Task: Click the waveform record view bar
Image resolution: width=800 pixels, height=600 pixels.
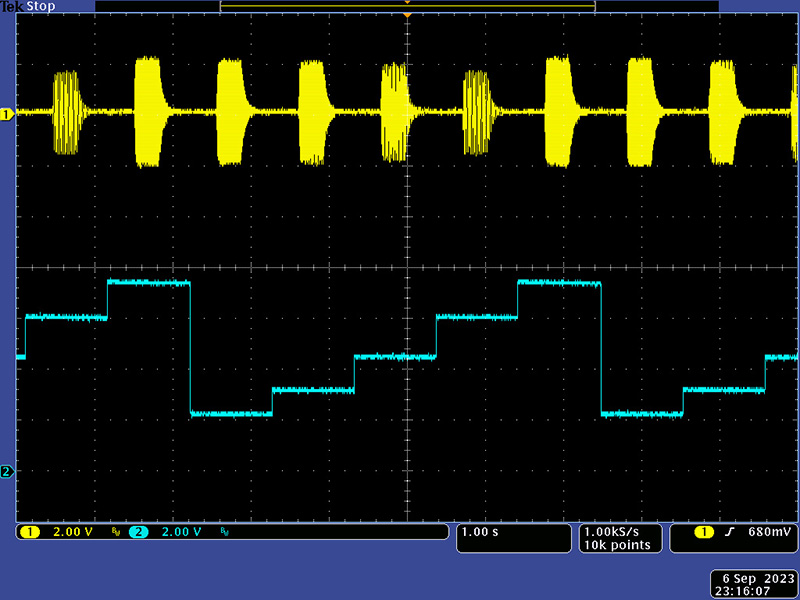Action: point(407,6)
